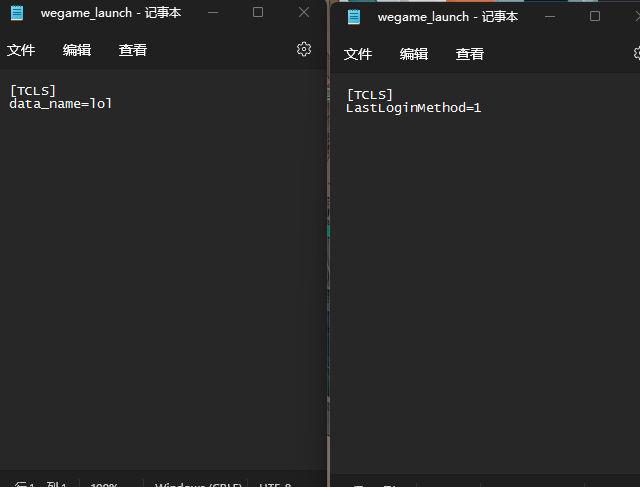Click the data_name=lol line in left window
This screenshot has height=487, width=640.
tap(60, 104)
